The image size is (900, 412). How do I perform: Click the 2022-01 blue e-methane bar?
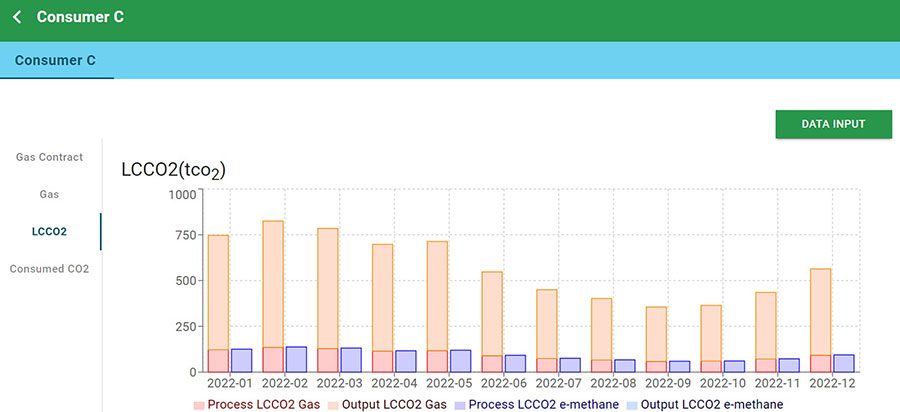242,360
